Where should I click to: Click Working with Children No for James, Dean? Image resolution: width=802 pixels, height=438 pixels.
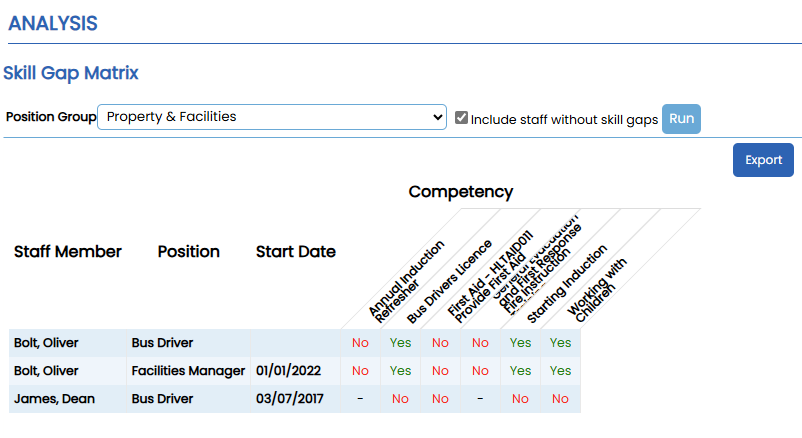point(560,399)
